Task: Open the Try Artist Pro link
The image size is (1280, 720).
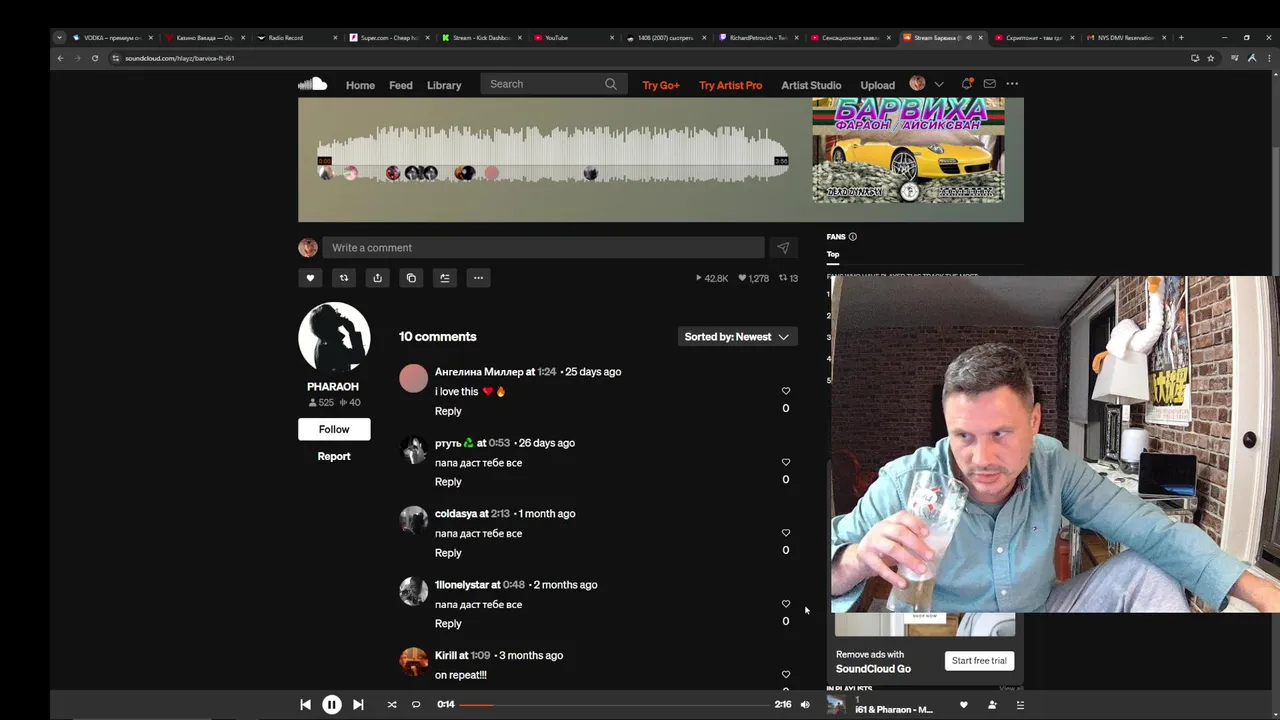Action: tap(730, 85)
